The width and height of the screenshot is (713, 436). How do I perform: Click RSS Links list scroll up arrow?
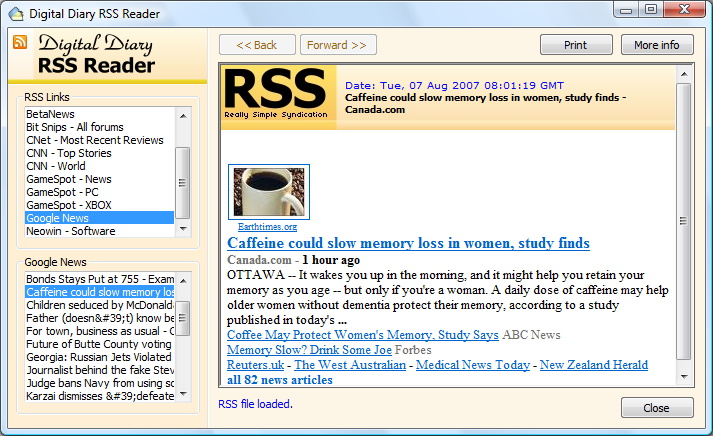click(183, 116)
